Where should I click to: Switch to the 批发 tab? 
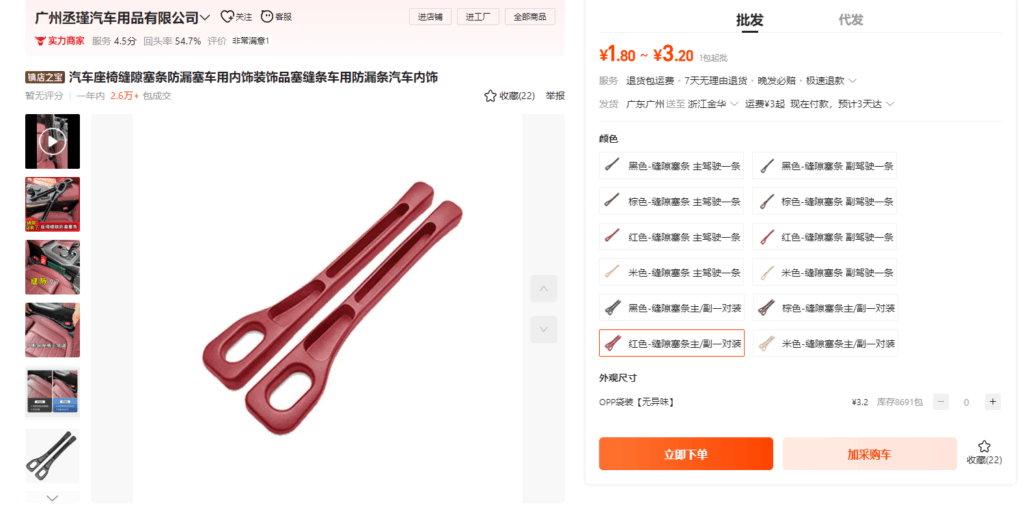pyautogui.click(x=750, y=20)
